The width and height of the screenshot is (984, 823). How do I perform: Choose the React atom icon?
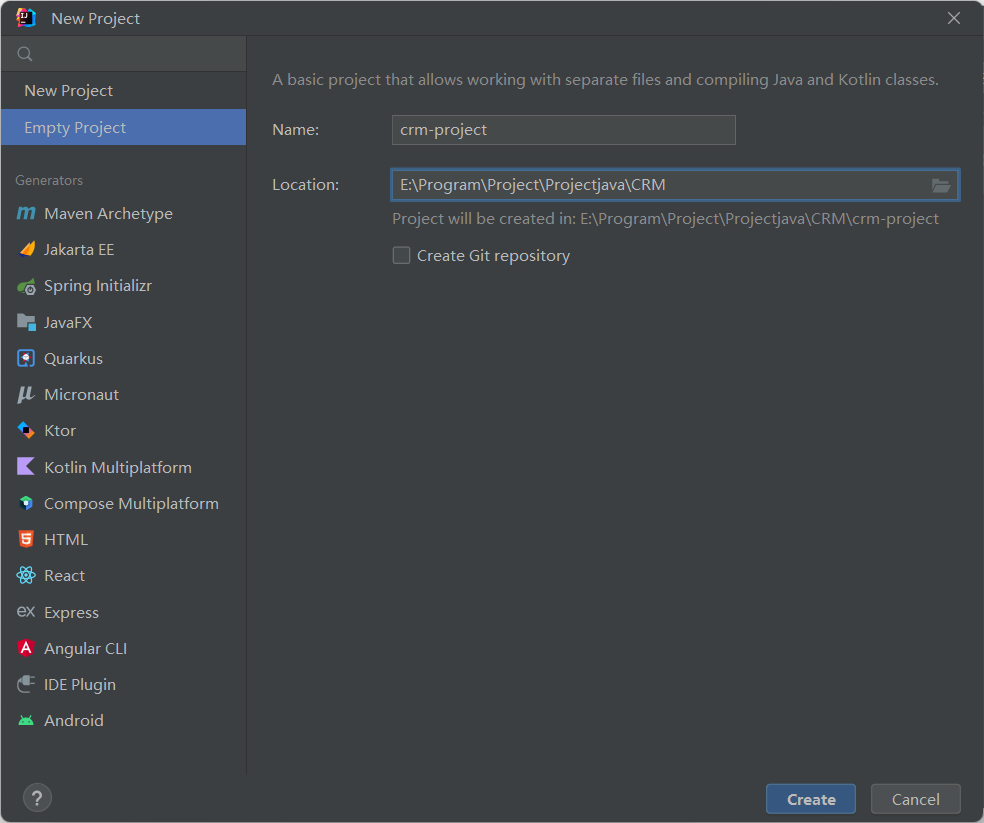click(26, 576)
